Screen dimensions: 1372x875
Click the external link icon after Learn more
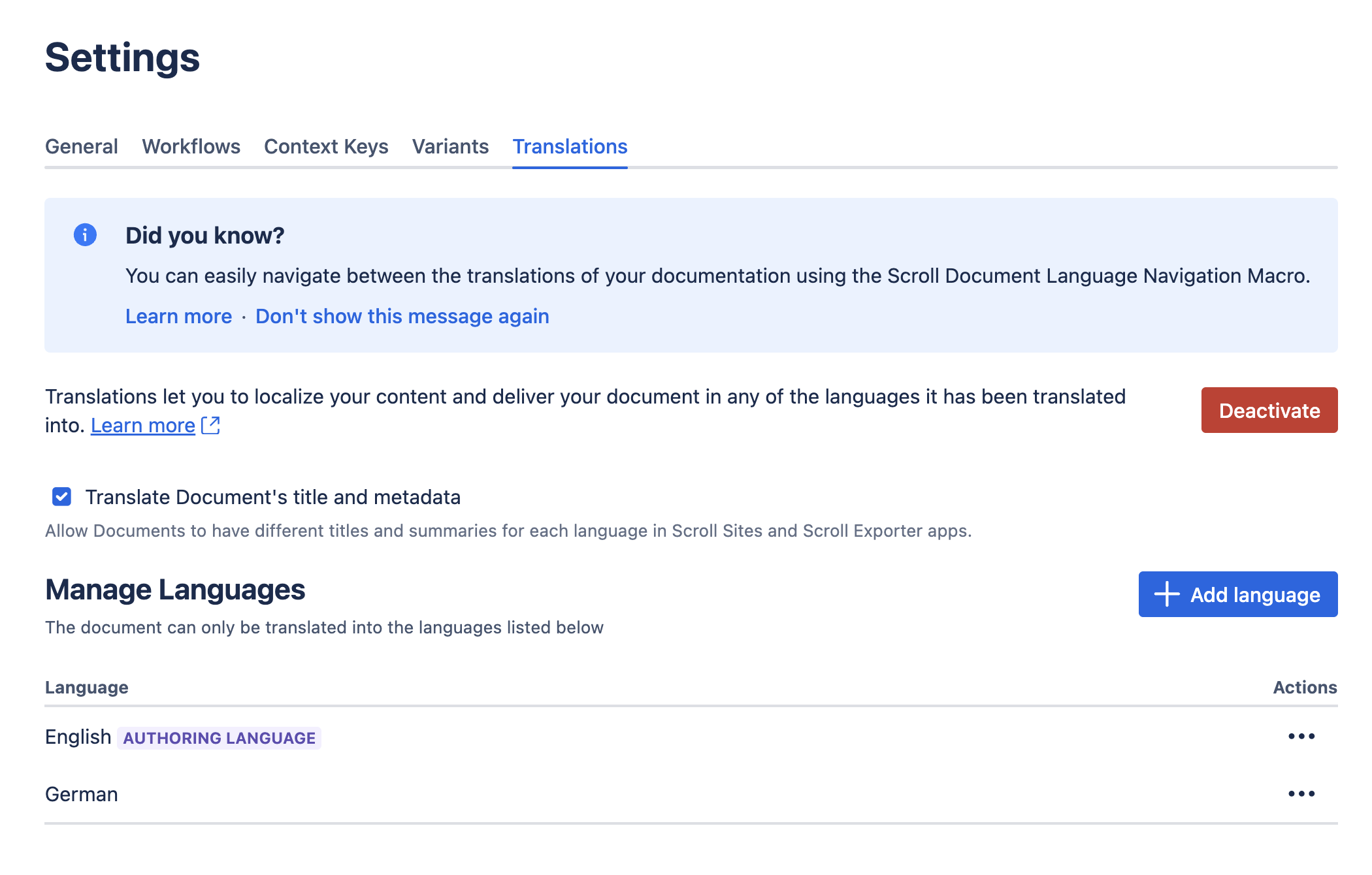tap(210, 425)
